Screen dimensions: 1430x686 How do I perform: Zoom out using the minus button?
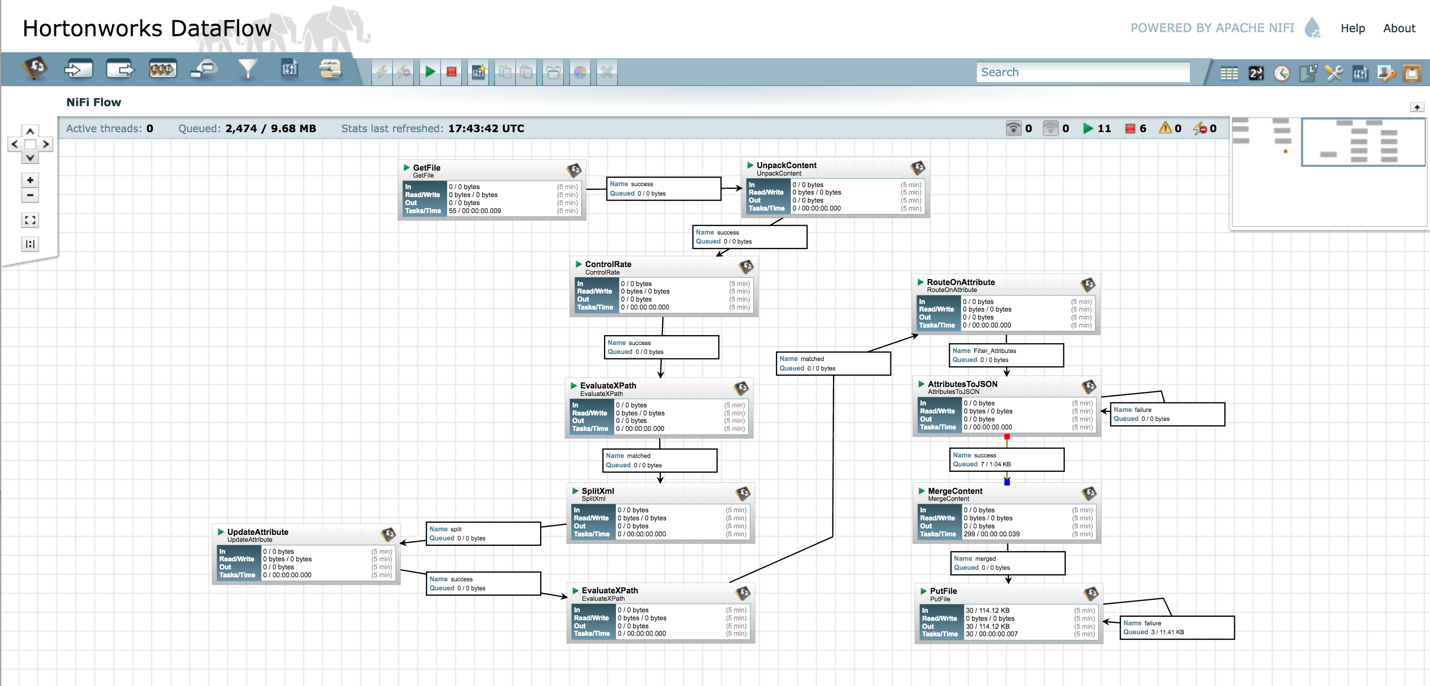pos(30,195)
